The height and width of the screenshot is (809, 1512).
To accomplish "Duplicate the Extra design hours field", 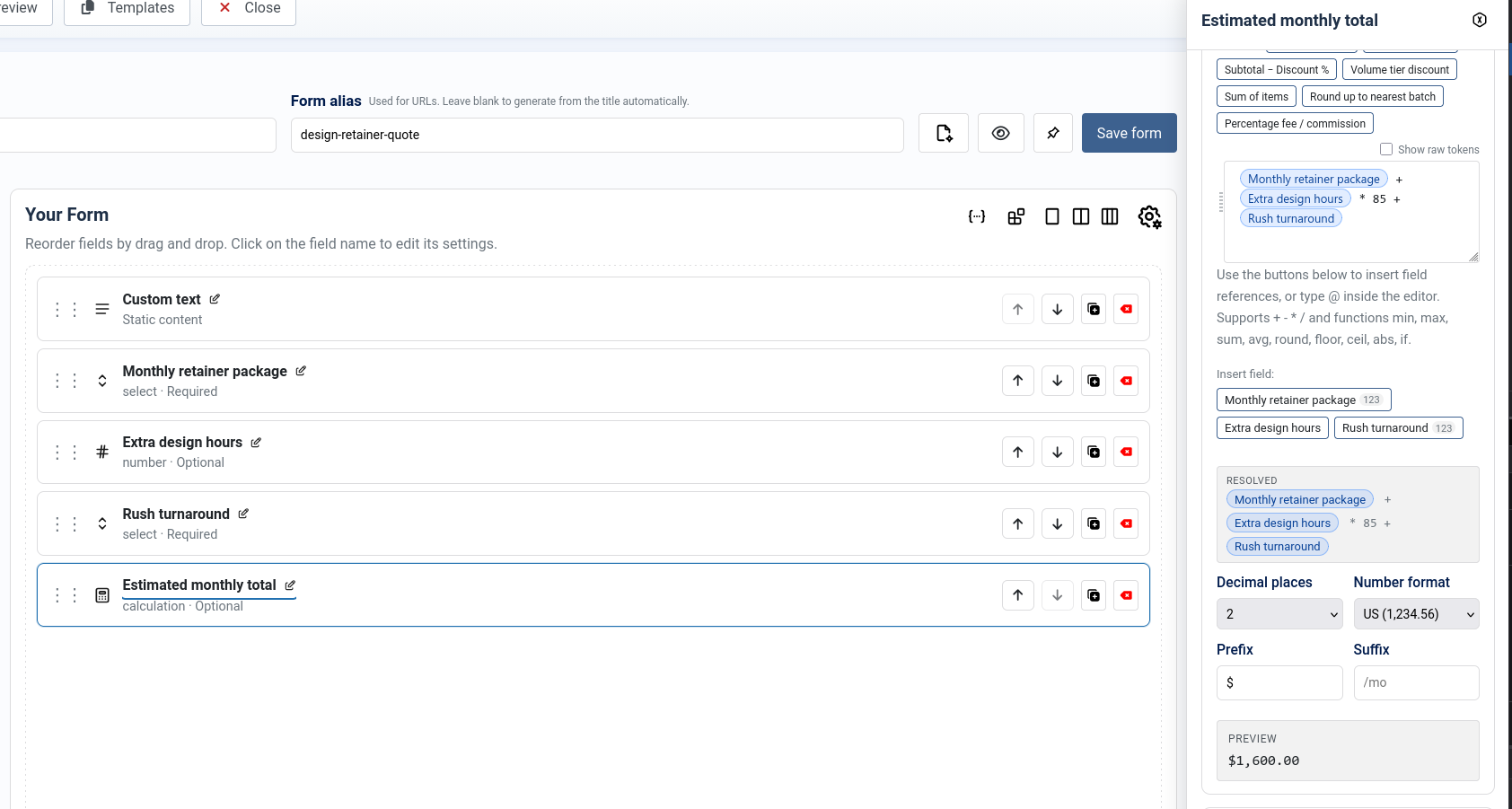I will [x=1094, y=452].
